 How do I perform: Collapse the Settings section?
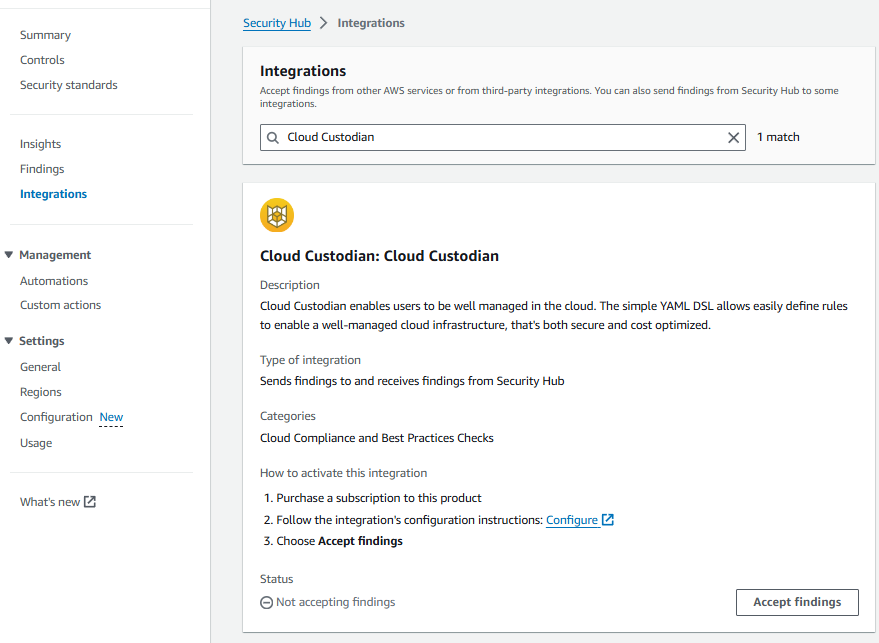pos(8,341)
